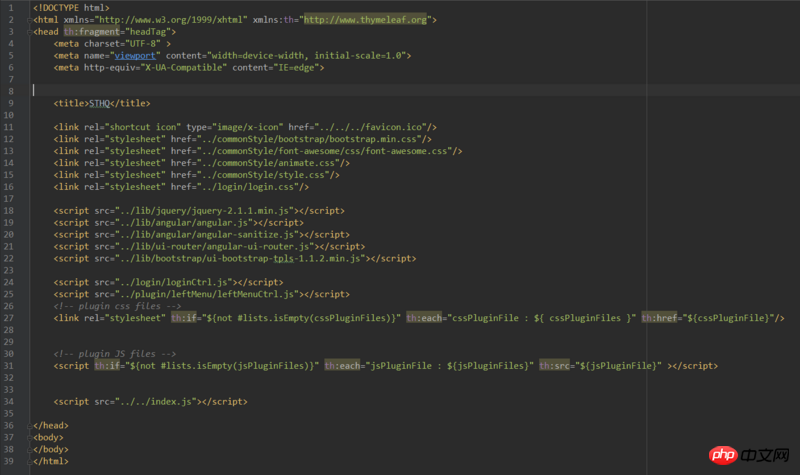Click the STHQ title text
The width and height of the screenshot is (800, 475).
coord(99,103)
